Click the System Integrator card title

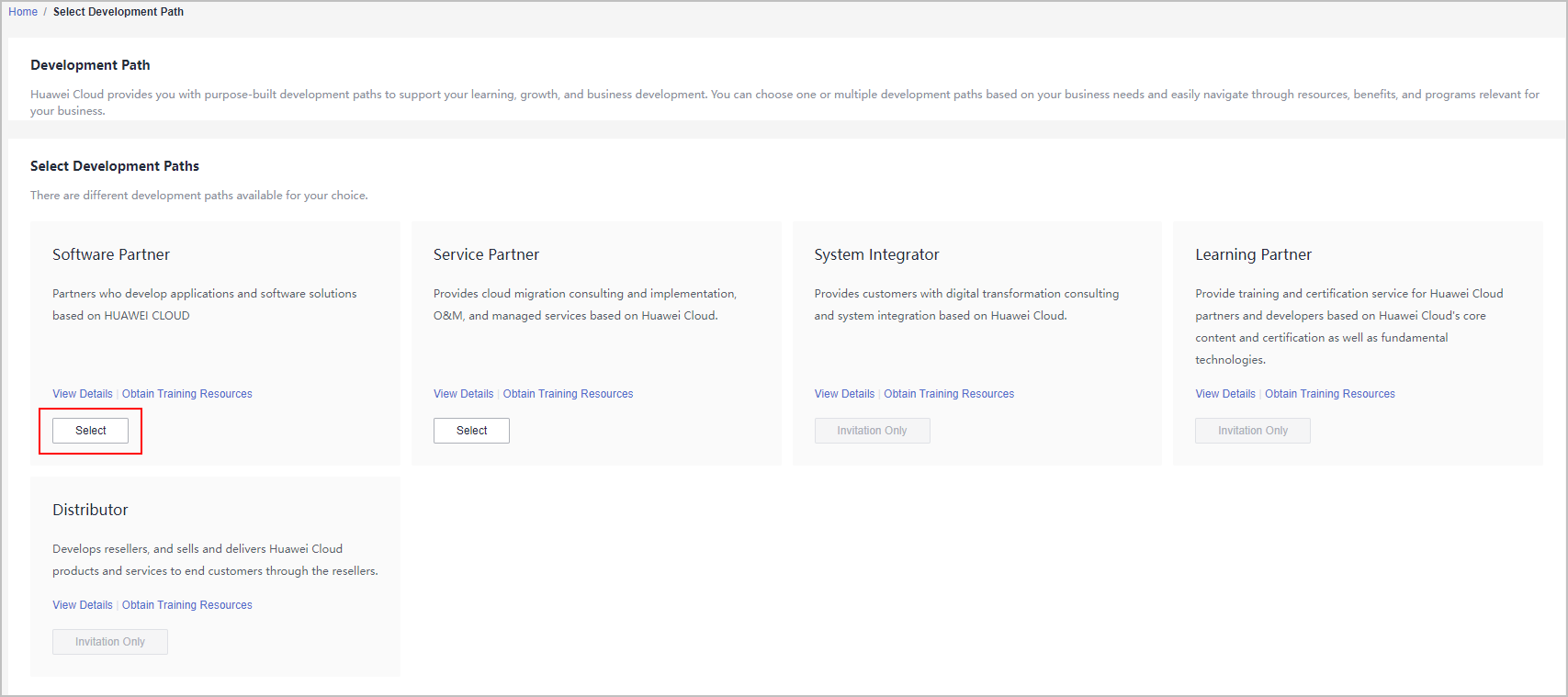pos(876,255)
